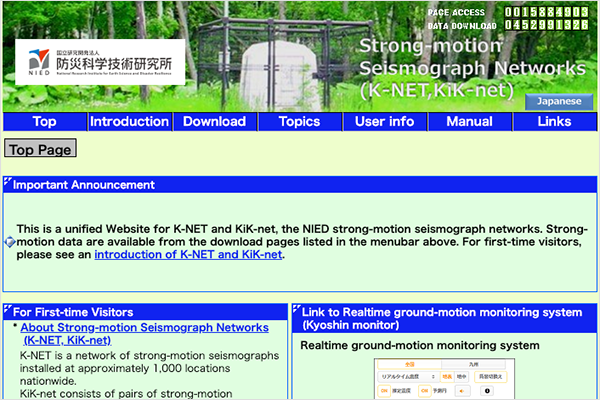Open the Top menu item
The width and height of the screenshot is (600, 400).
pyautogui.click(x=44, y=122)
